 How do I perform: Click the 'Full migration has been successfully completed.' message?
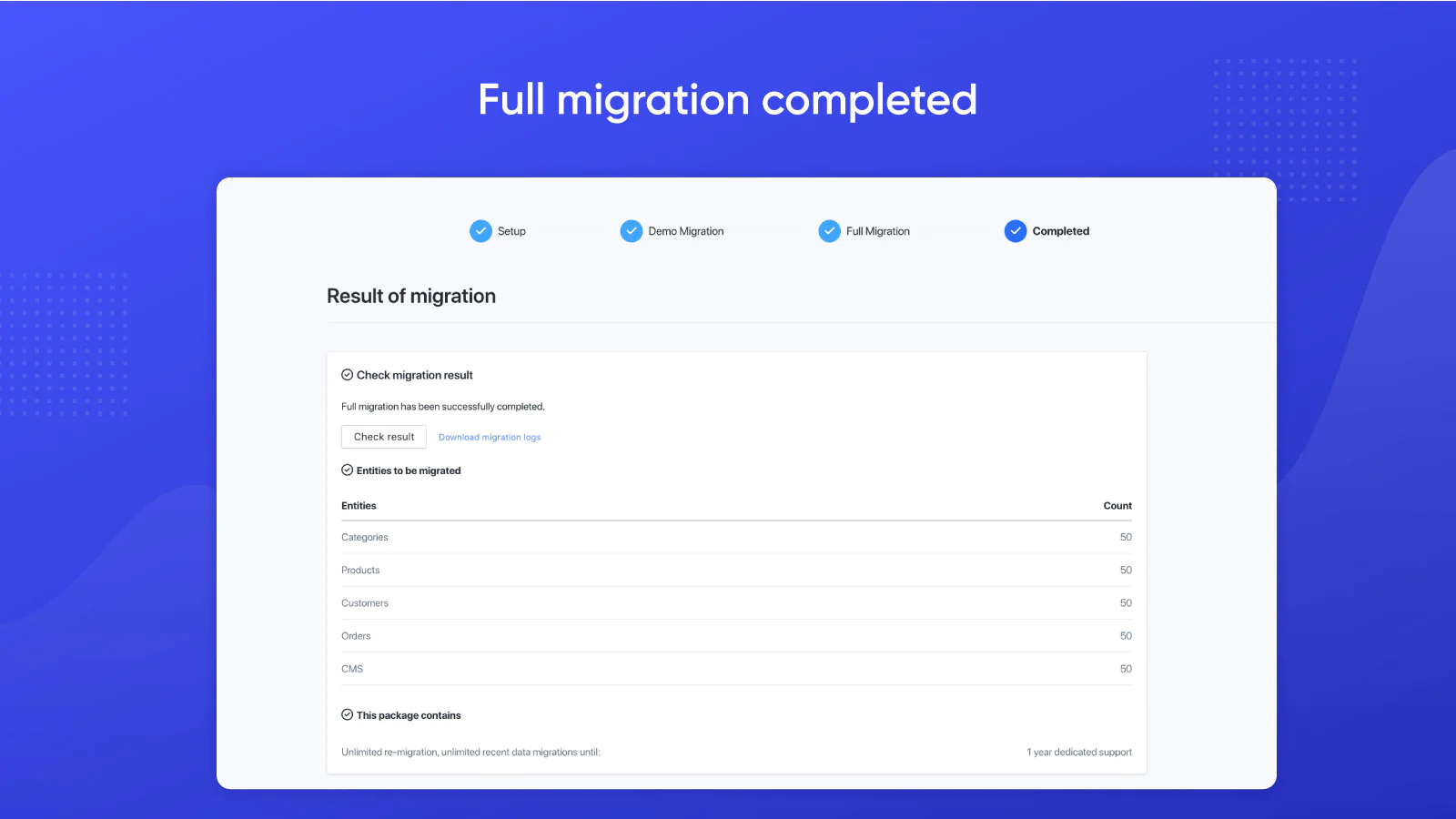(x=443, y=407)
